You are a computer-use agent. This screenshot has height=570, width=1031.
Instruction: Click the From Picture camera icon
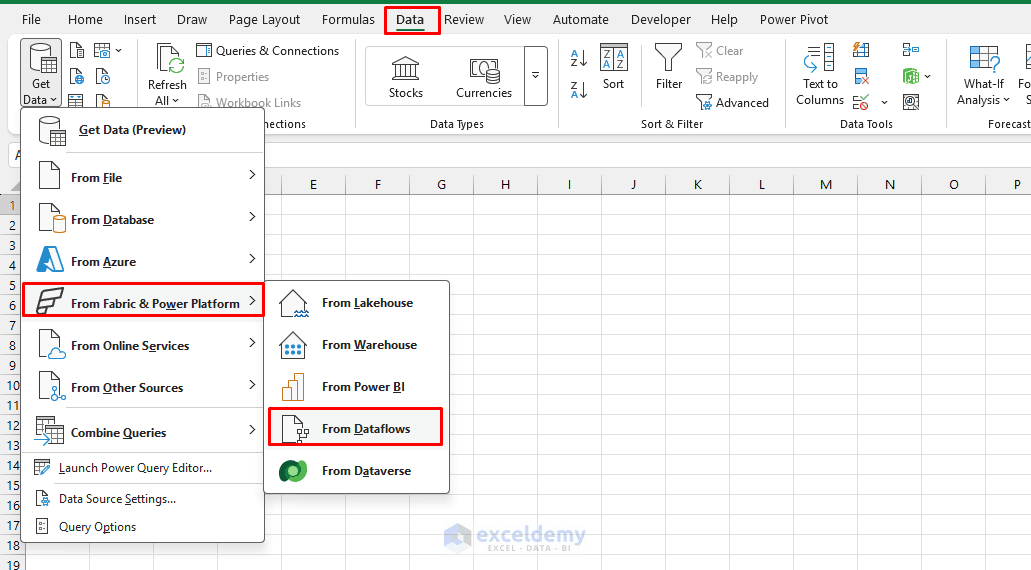pyautogui.click(x=102, y=51)
